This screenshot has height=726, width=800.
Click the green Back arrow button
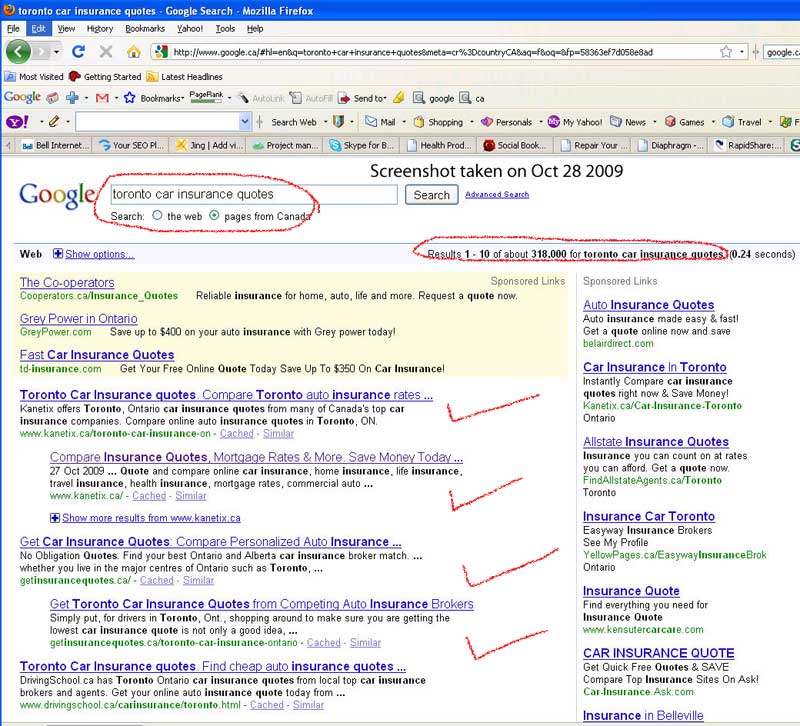[19, 52]
